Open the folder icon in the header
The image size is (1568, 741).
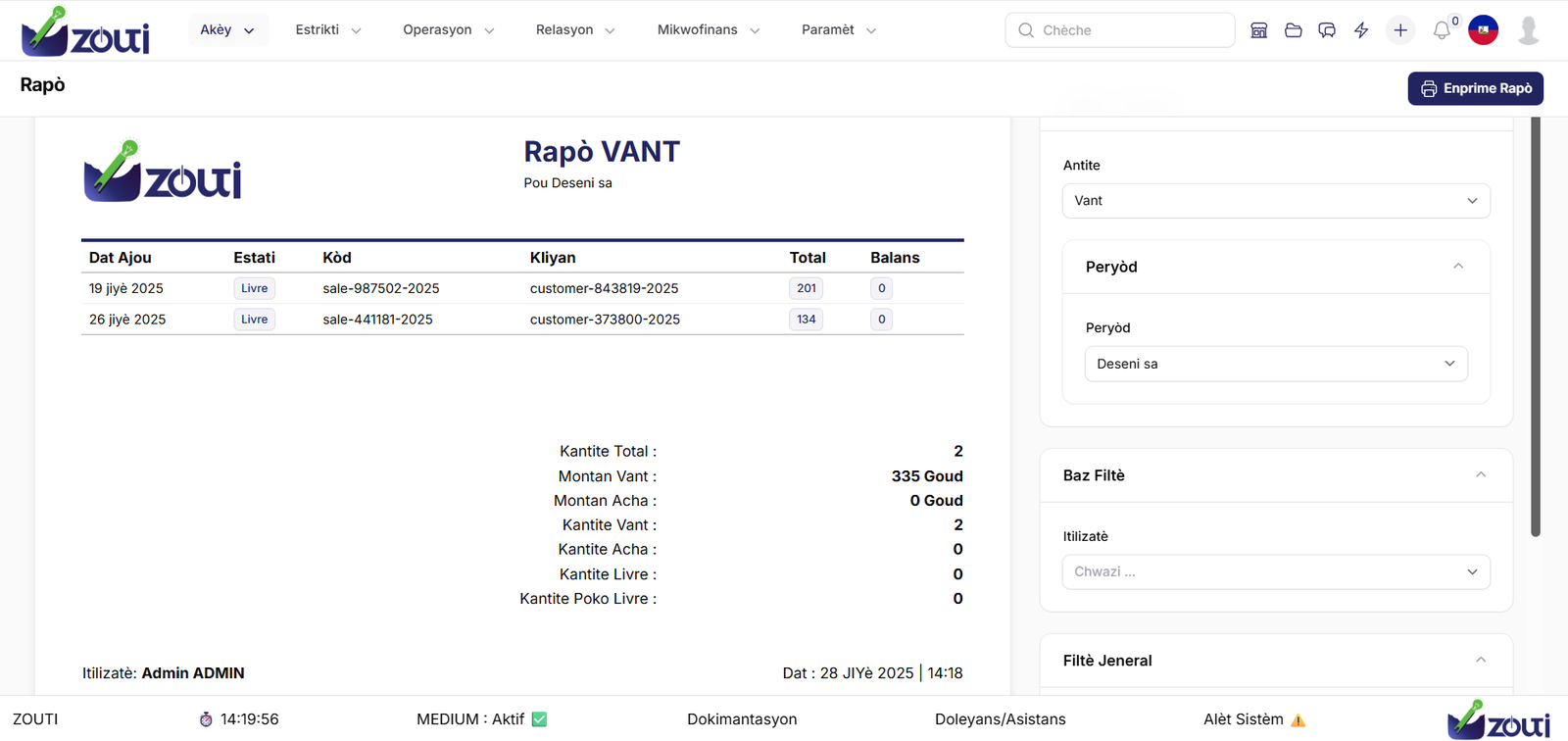(x=1294, y=30)
